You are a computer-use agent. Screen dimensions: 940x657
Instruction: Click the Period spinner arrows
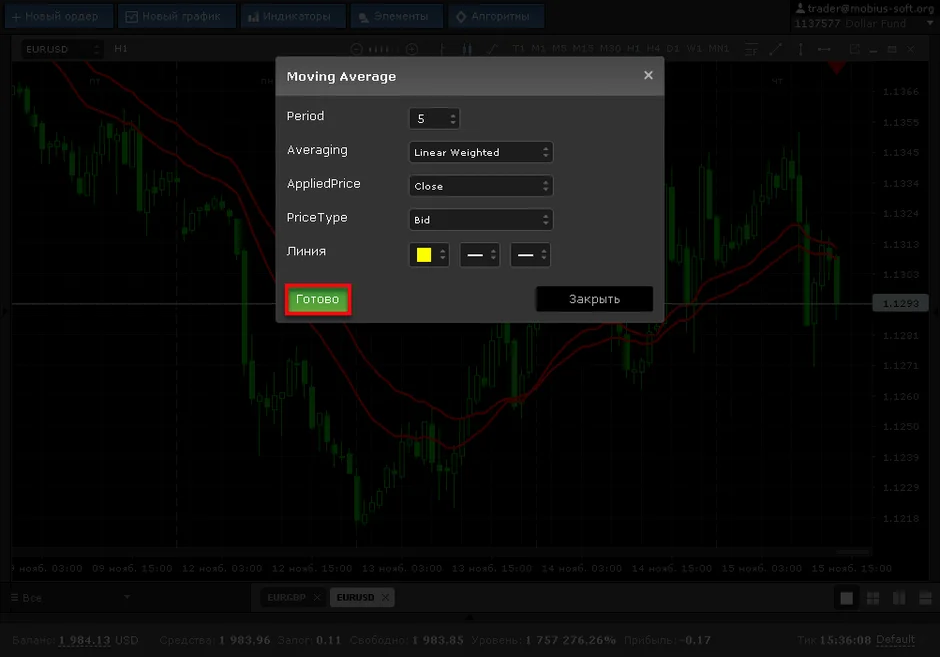(x=453, y=119)
